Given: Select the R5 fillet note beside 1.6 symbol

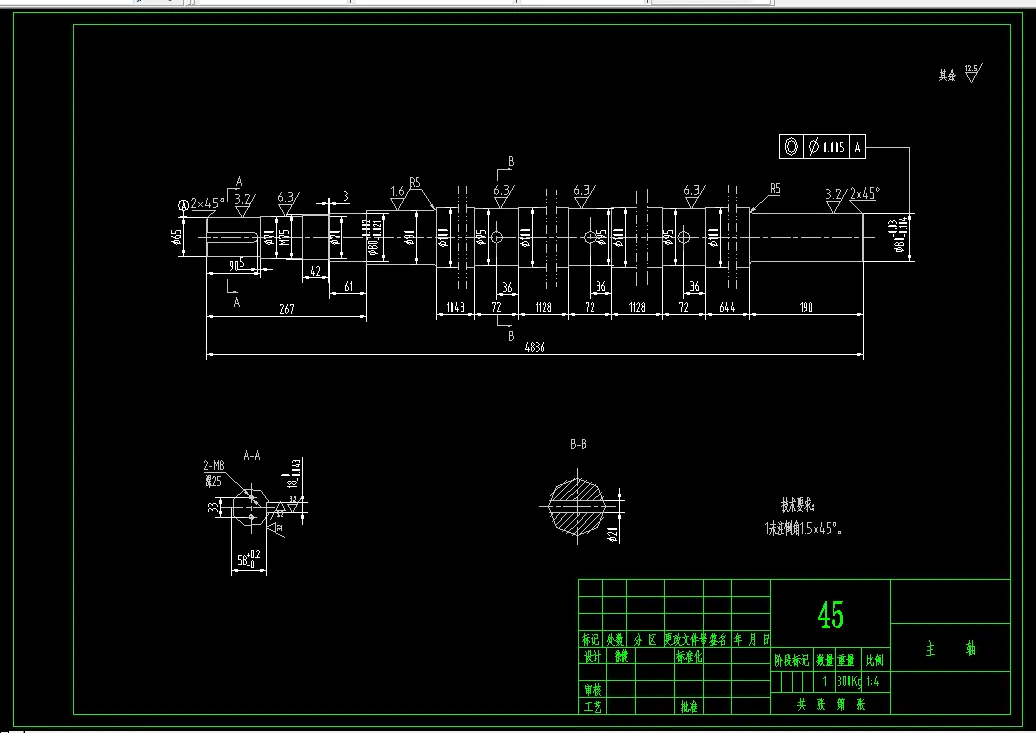Looking at the screenshot, I should [415, 182].
